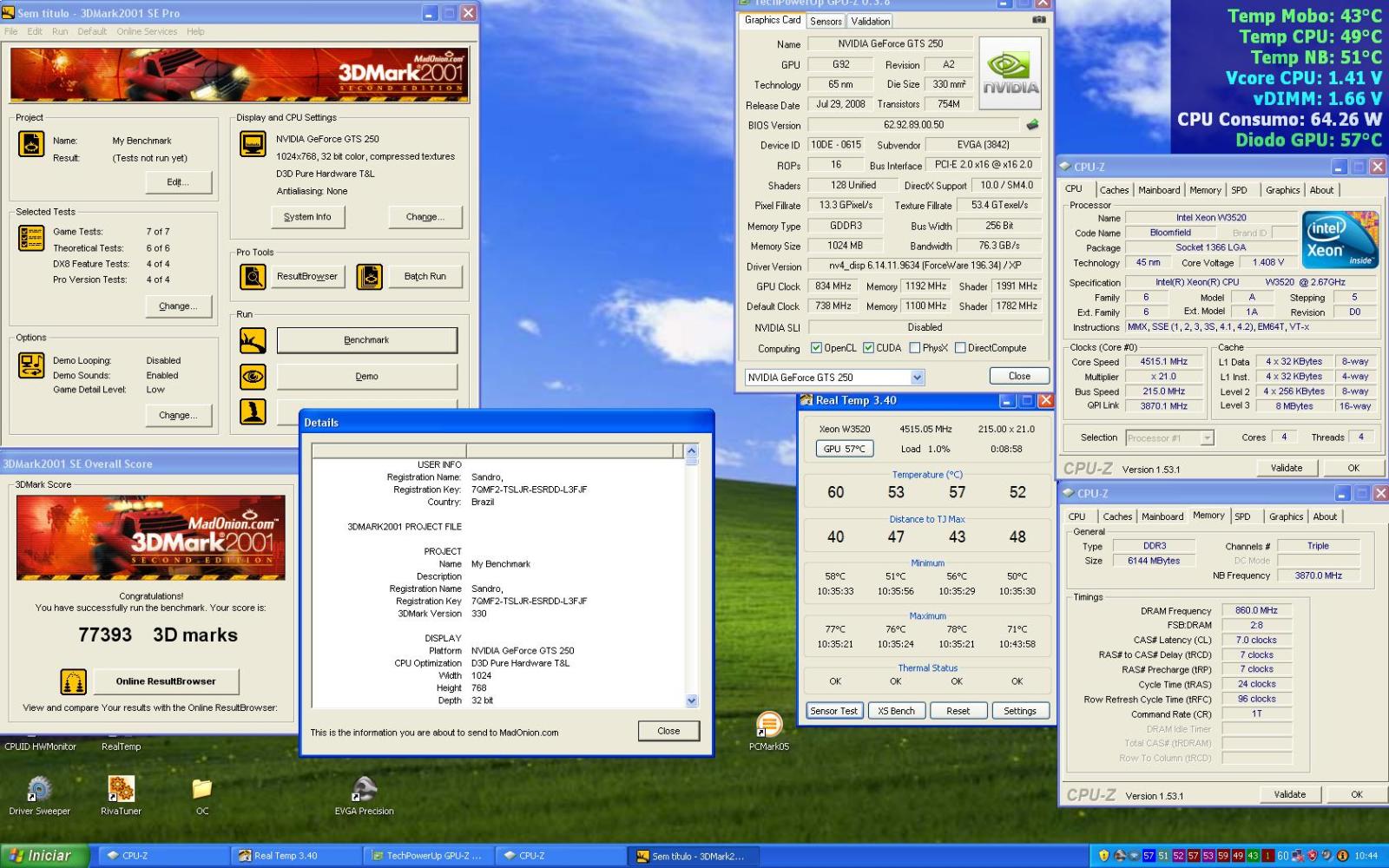Click Change button in Options section
Image resolution: width=1389 pixels, height=868 pixels.
coord(178,416)
